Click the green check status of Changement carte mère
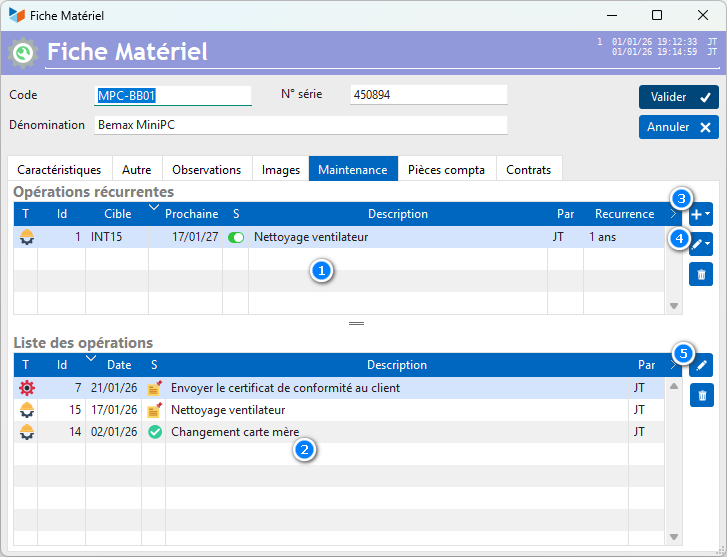 [x=154, y=432]
